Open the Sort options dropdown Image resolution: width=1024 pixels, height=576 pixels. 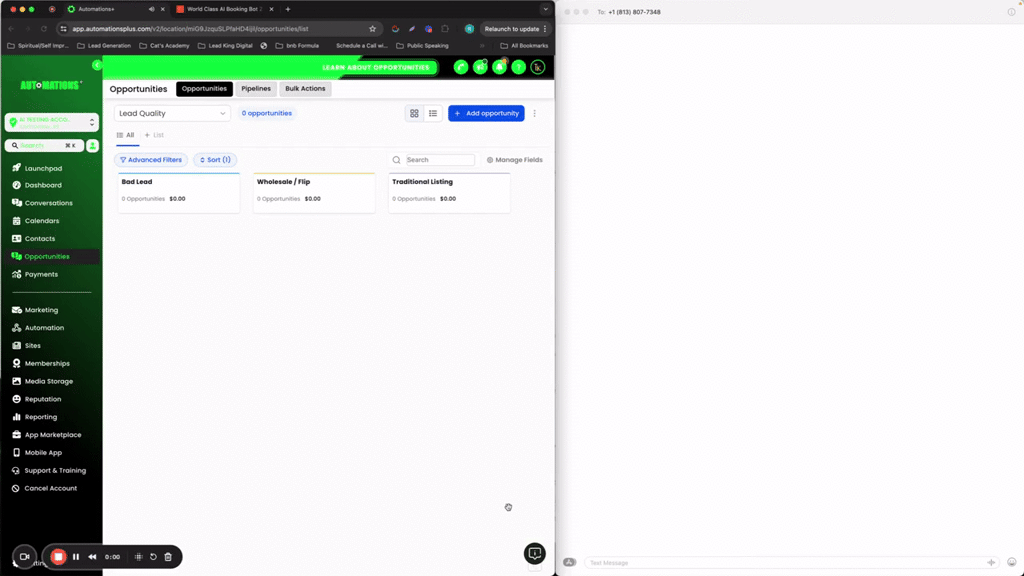click(215, 159)
